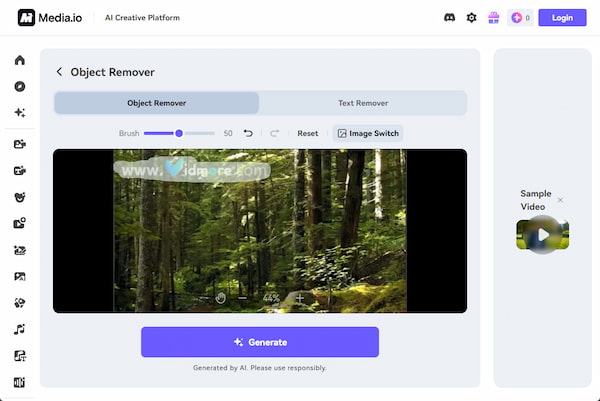Go back using the left chevron arrow

point(59,72)
